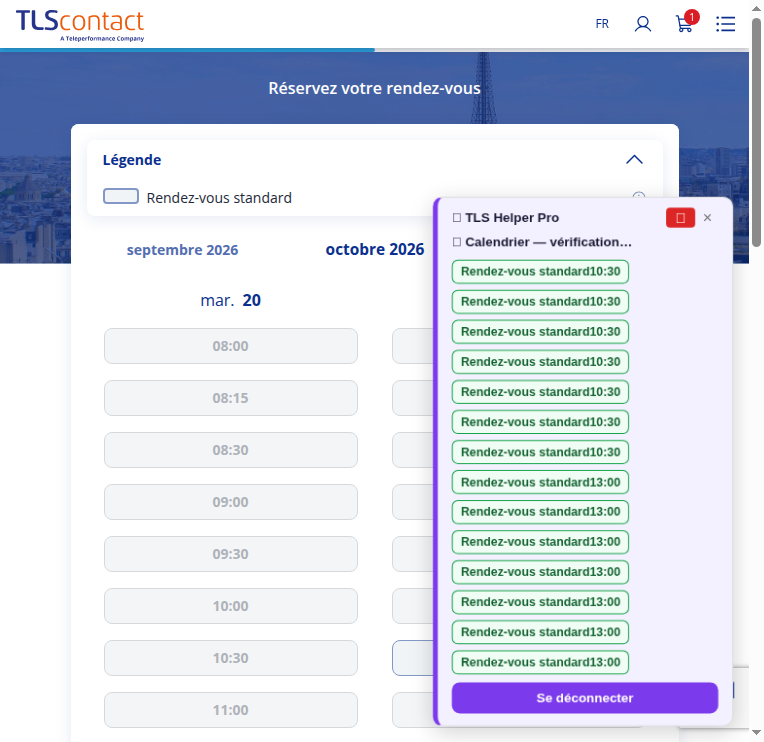Click the scrollbar down arrow
The height and width of the screenshot is (742, 764).
[x=756, y=732]
